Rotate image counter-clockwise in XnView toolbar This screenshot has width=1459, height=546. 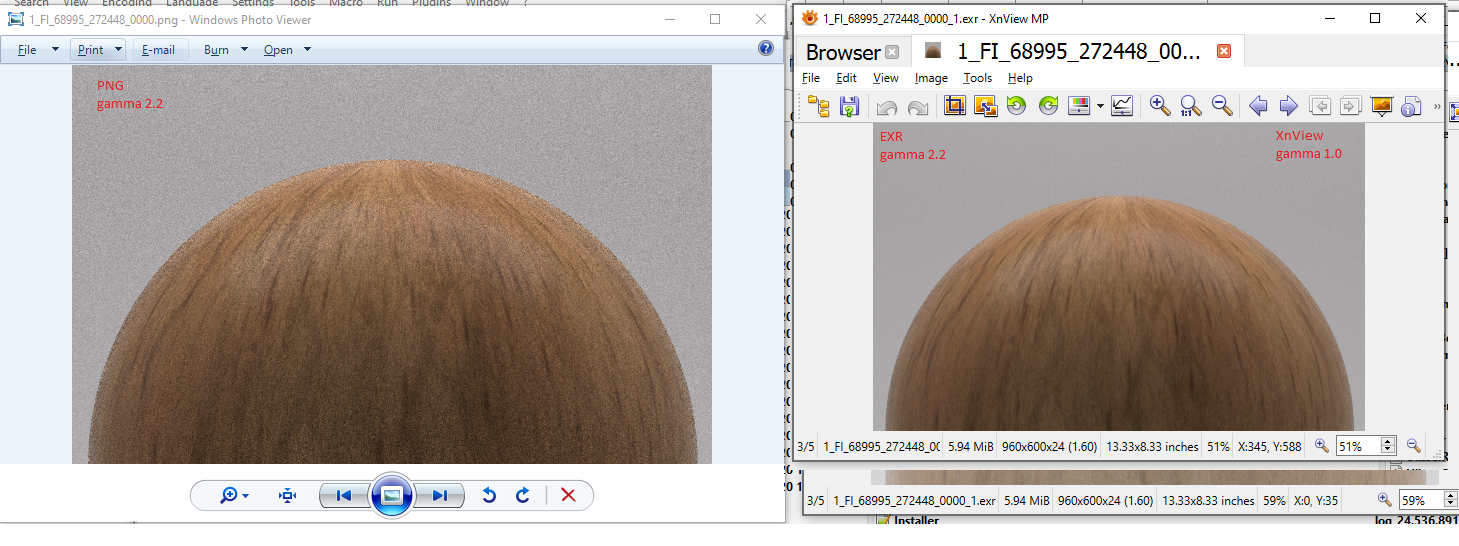1016,106
